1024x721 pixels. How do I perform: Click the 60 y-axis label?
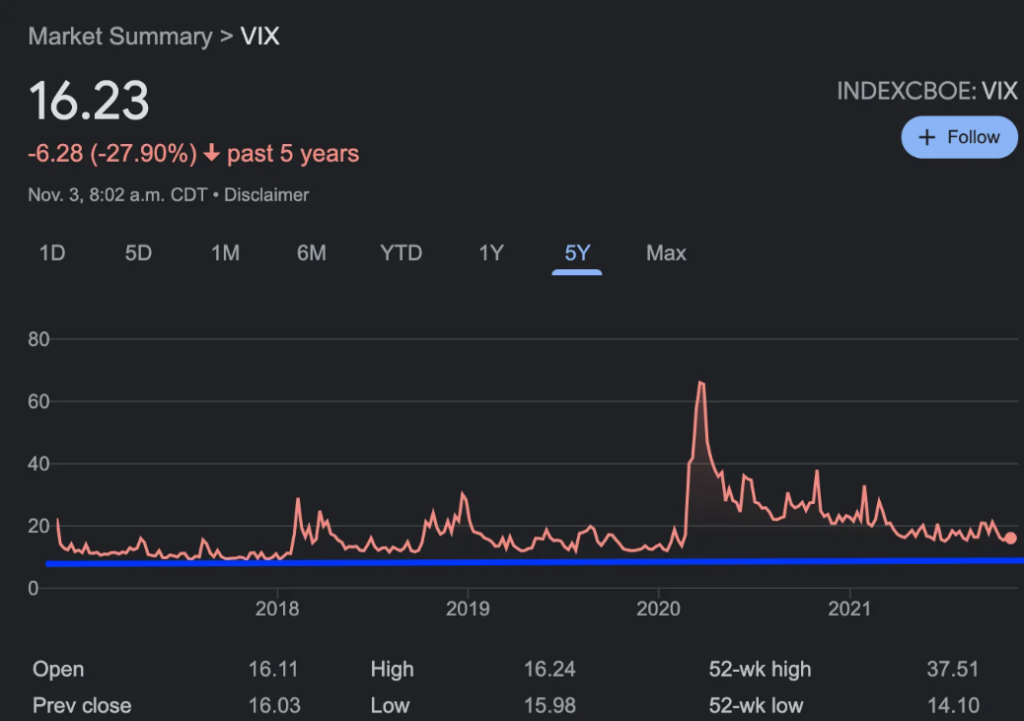[x=39, y=401]
